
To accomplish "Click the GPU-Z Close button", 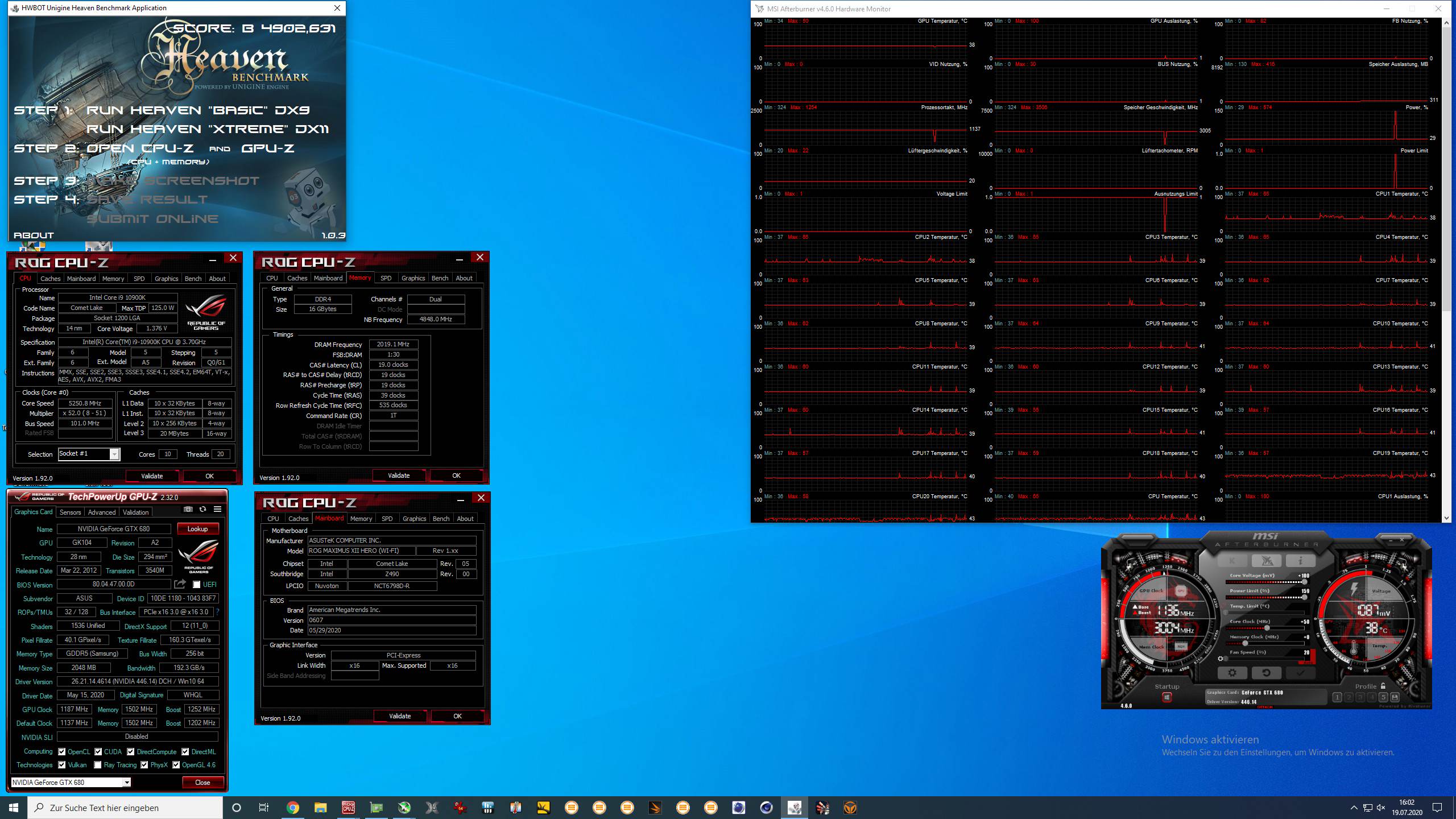I will [x=202, y=782].
